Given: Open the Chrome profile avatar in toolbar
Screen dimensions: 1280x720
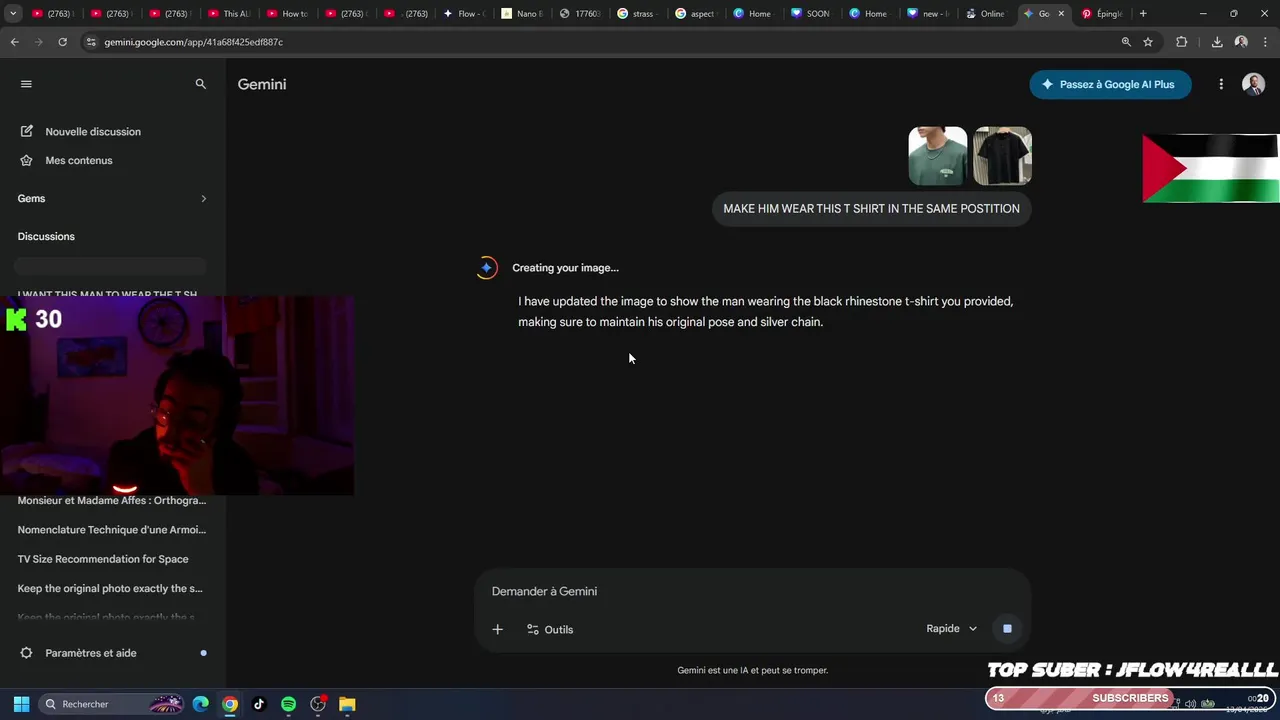Looking at the screenshot, I should point(1241,42).
